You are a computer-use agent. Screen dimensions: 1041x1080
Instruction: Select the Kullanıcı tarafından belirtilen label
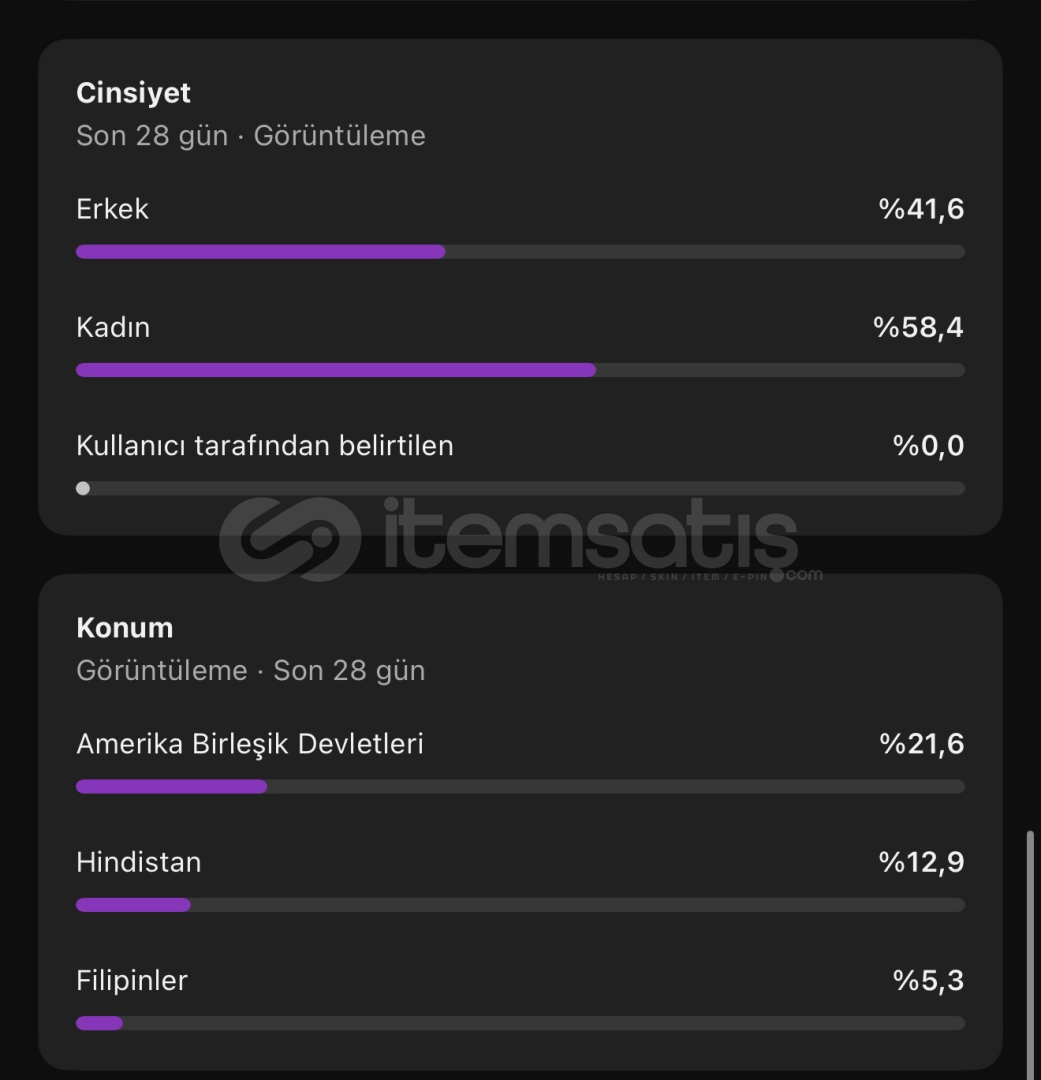(264, 445)
